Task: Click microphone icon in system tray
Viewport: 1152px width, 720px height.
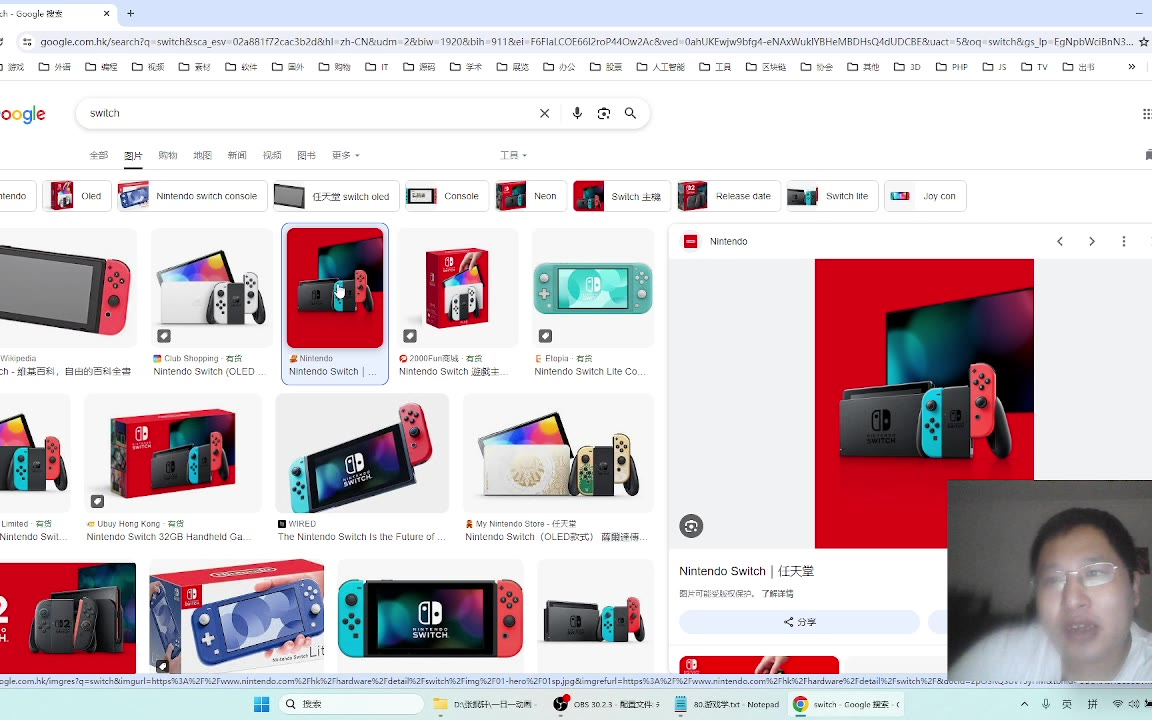Action: [x=1045, y=704]
